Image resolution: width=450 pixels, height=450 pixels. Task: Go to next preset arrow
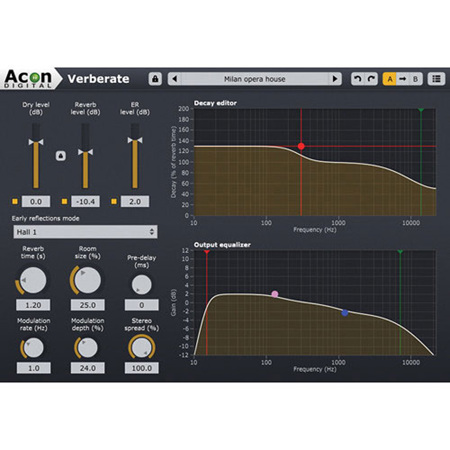[335, 79]
